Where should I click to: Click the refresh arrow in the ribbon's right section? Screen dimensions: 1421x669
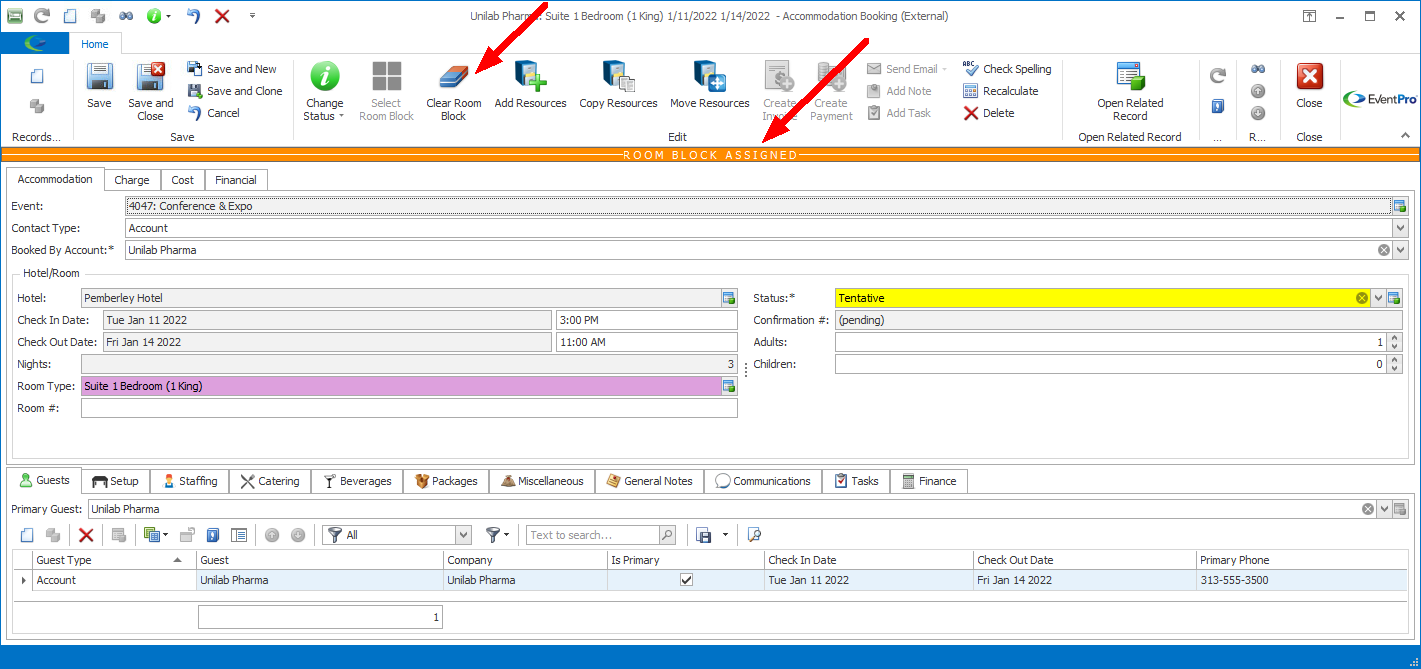(1217, 75)
